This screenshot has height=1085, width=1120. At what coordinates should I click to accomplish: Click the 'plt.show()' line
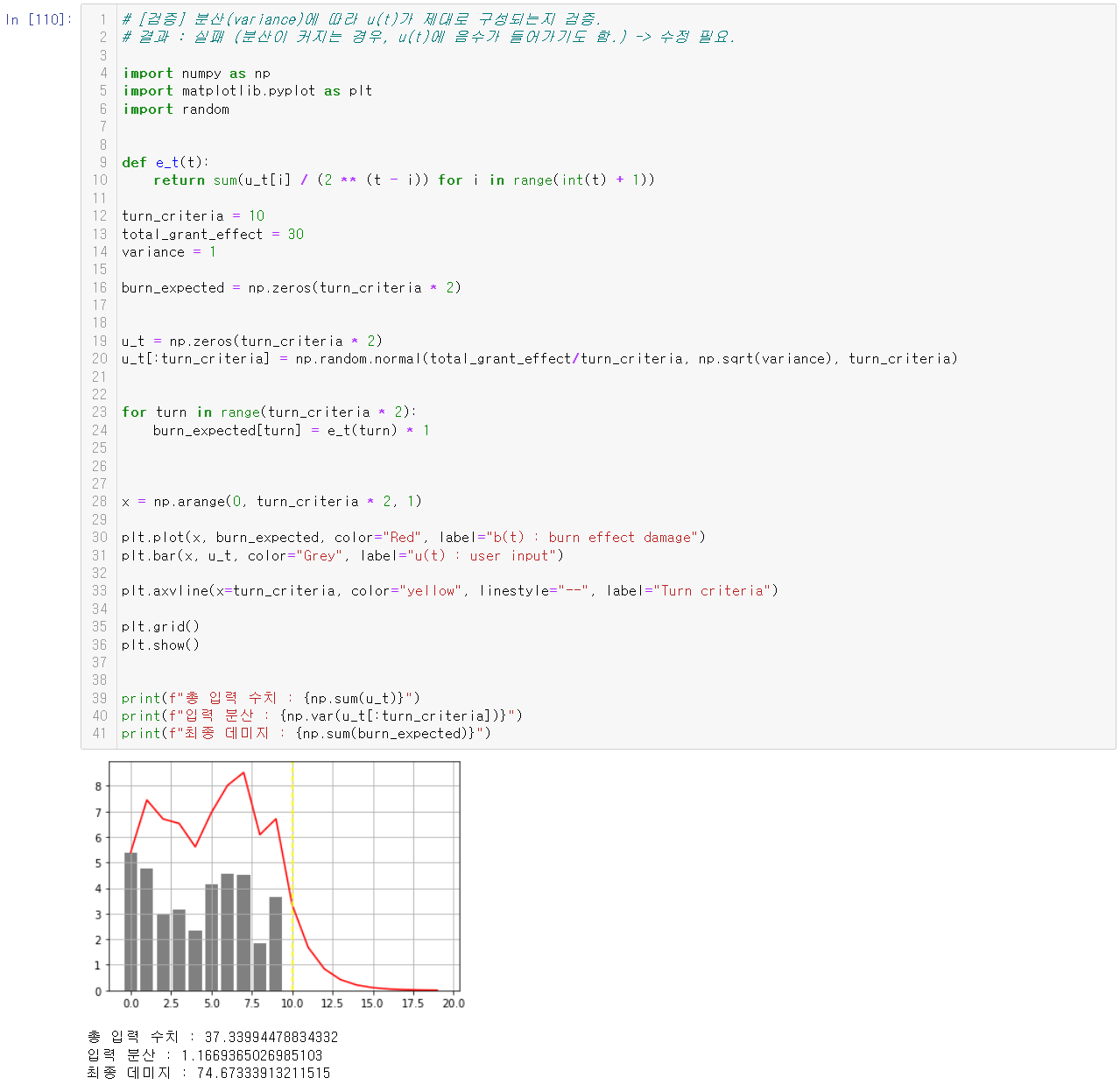[160, 645]
